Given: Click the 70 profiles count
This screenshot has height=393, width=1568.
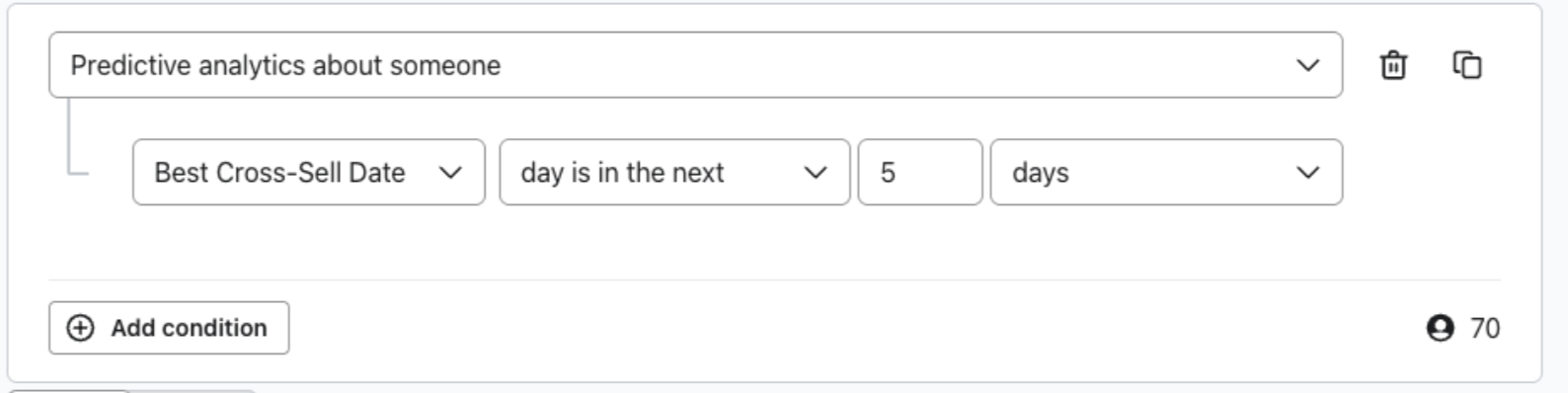Looking at the screenshot, I should (x=1485, y=328).
